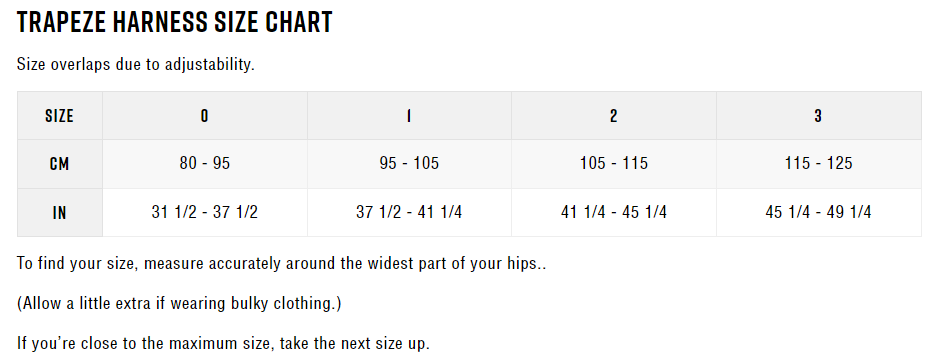Click the CM row header cell

pyautogui.click(x=59, y=164)
